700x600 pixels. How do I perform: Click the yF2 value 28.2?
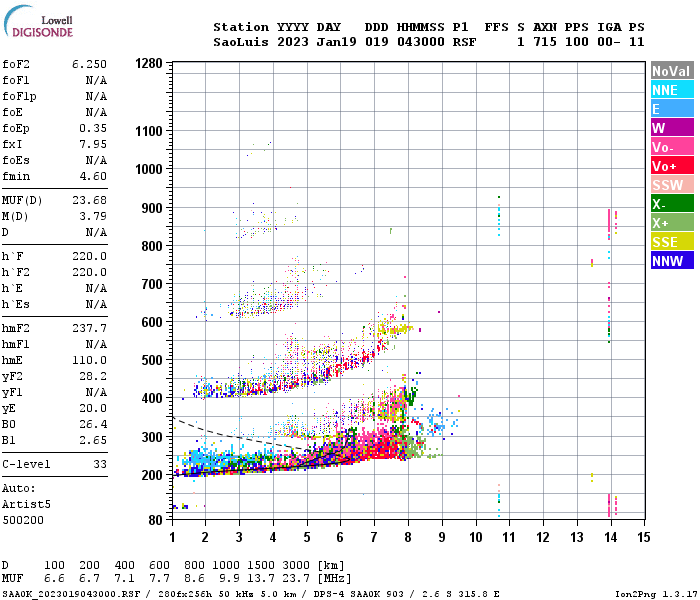[93, 376]
